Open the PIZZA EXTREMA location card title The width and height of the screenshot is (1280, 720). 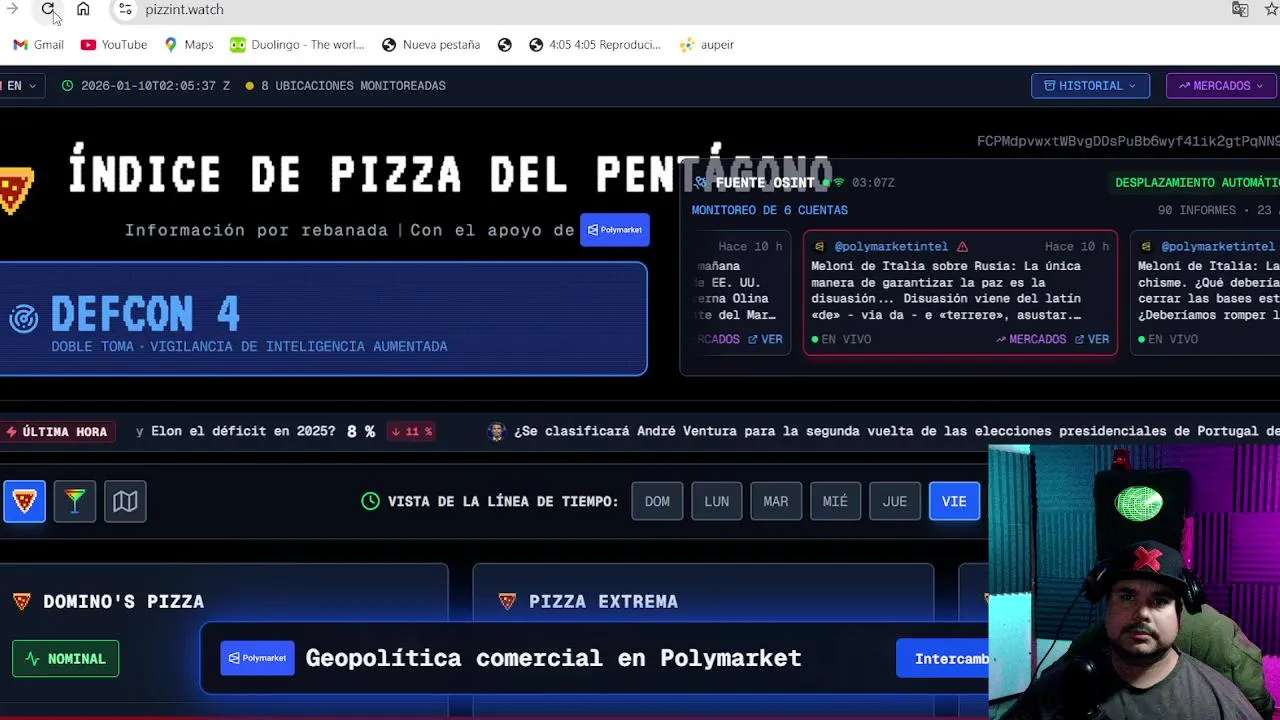coord(603,601)
